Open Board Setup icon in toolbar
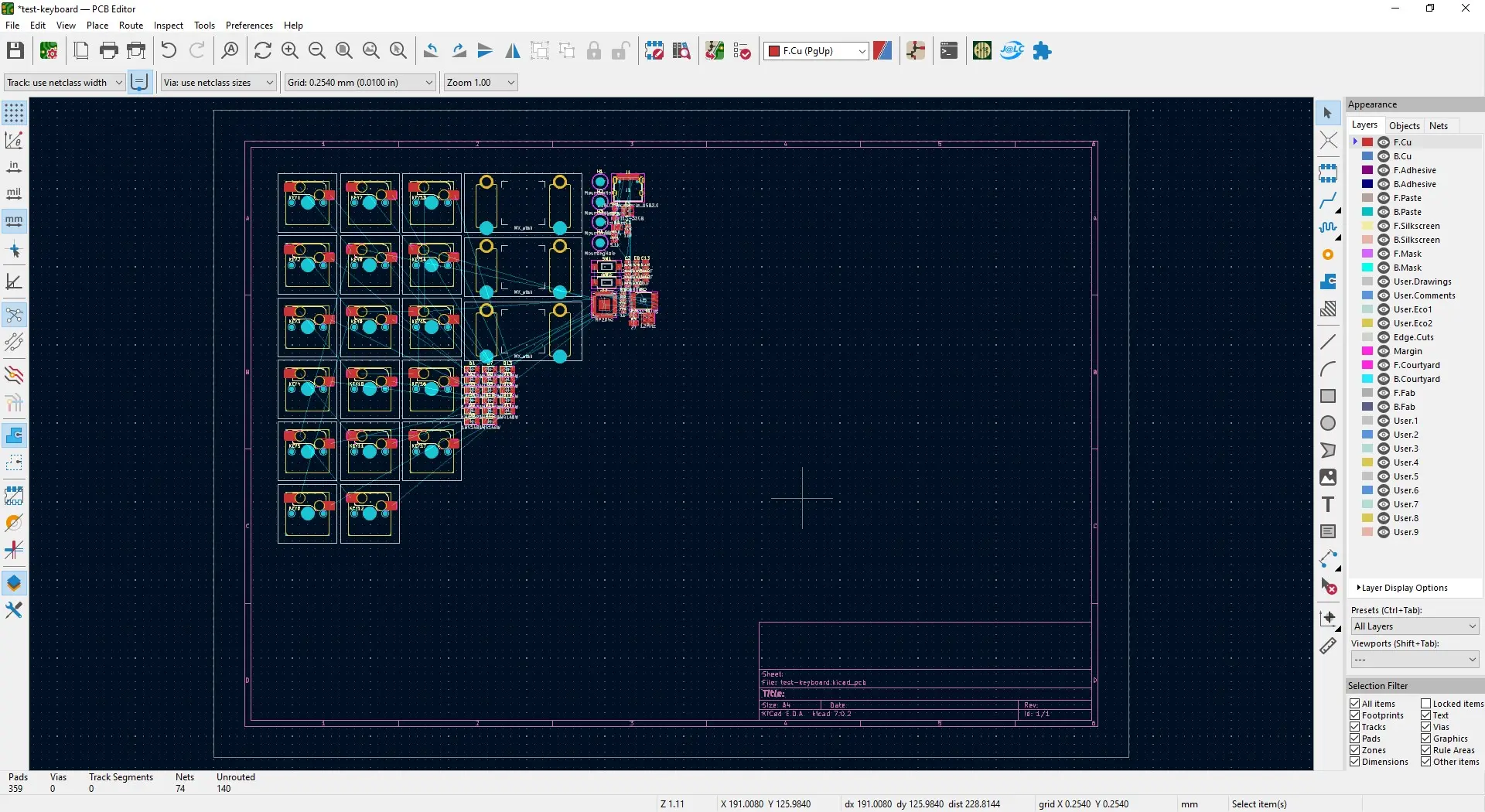This screenshot has height=812, width=1485. [49, 51]
